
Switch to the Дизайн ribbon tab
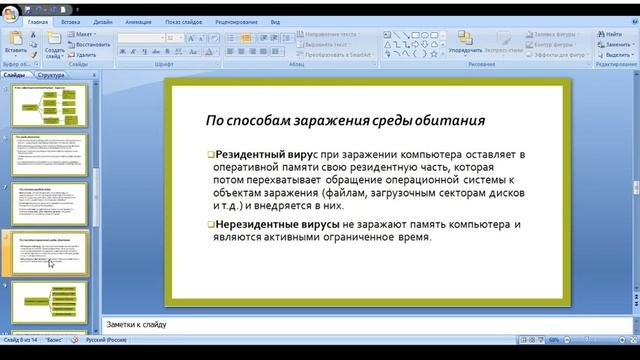click(x=102, y=22)
